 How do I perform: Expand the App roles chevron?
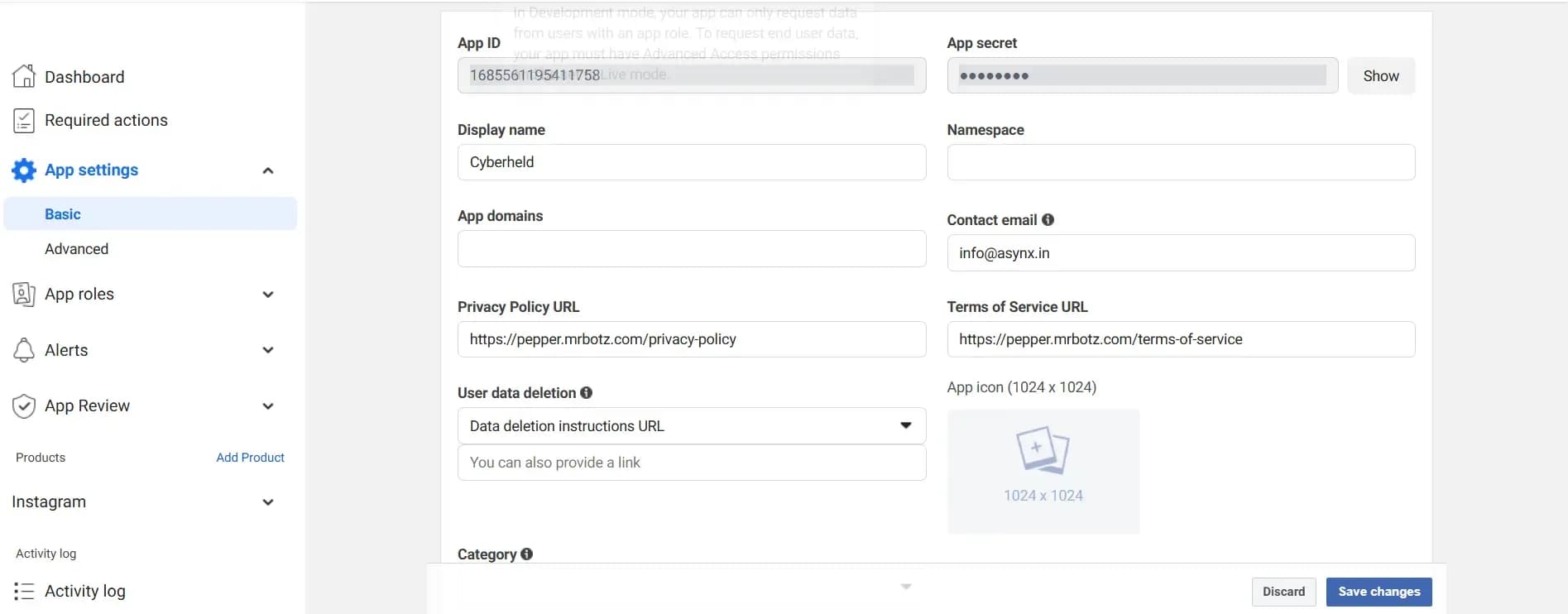click(267, 295)
